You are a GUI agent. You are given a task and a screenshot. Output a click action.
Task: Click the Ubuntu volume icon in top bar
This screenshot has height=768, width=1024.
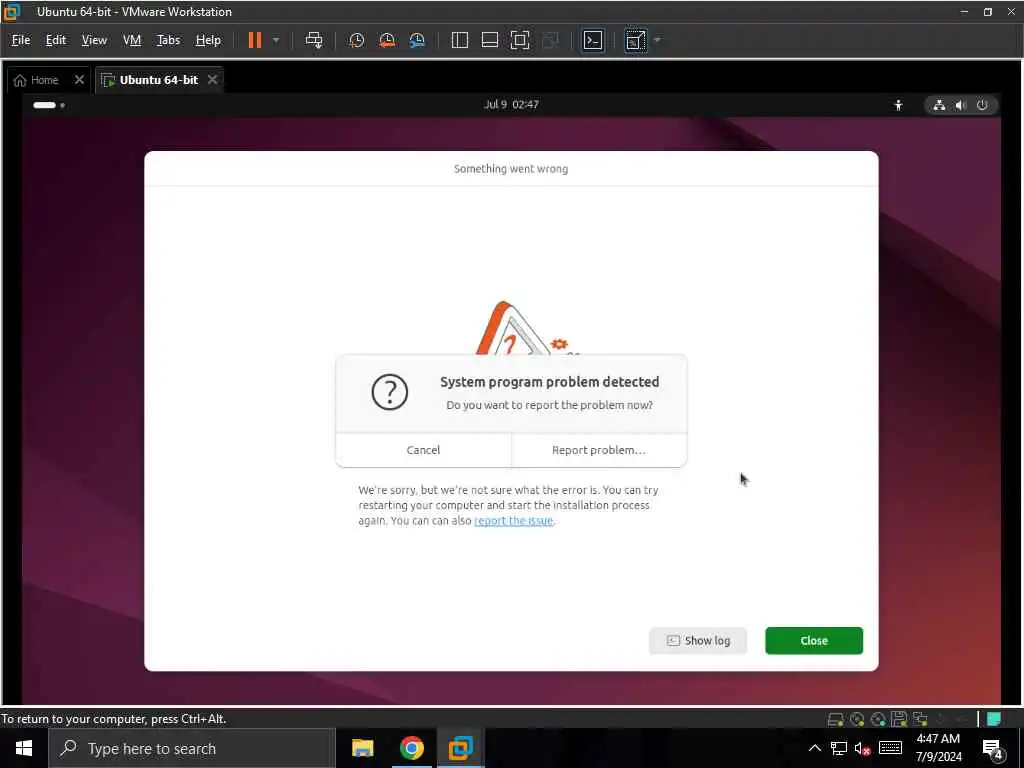960,105
